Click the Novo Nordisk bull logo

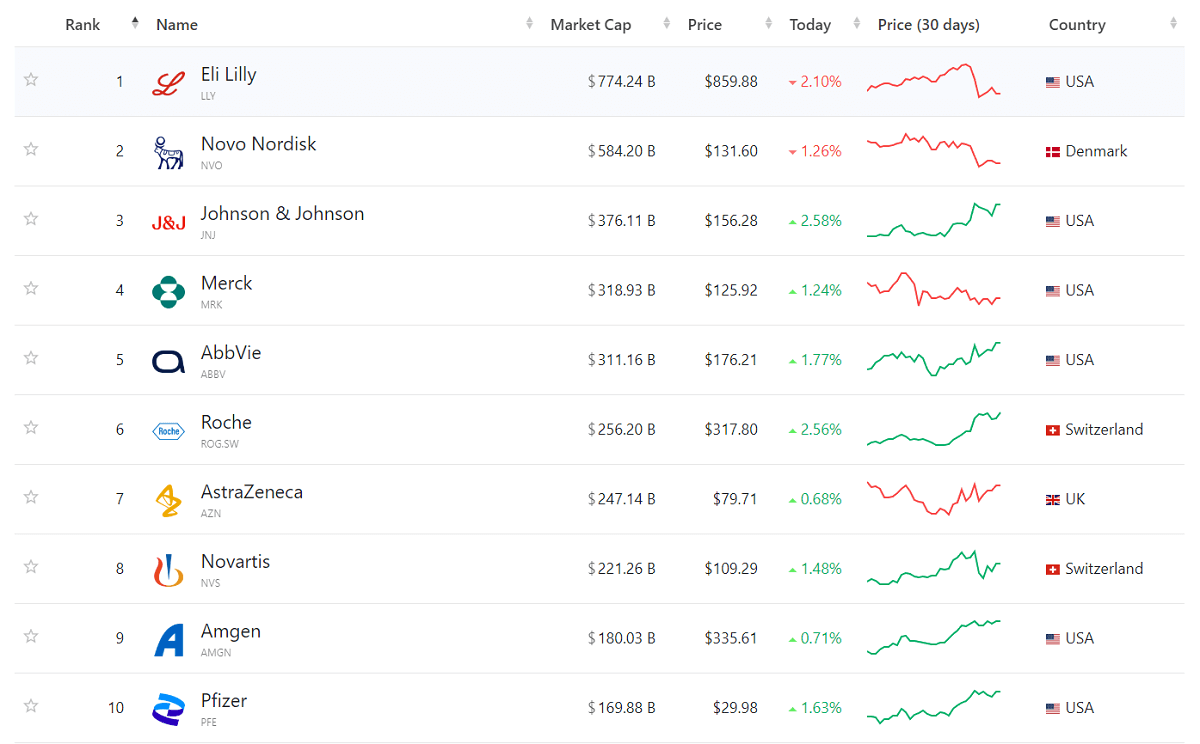168,152
